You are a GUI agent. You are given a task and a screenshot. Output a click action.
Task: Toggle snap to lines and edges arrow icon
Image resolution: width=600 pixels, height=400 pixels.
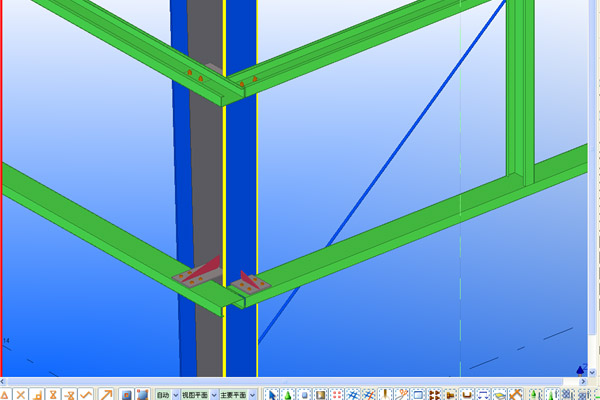pos(104,394)
